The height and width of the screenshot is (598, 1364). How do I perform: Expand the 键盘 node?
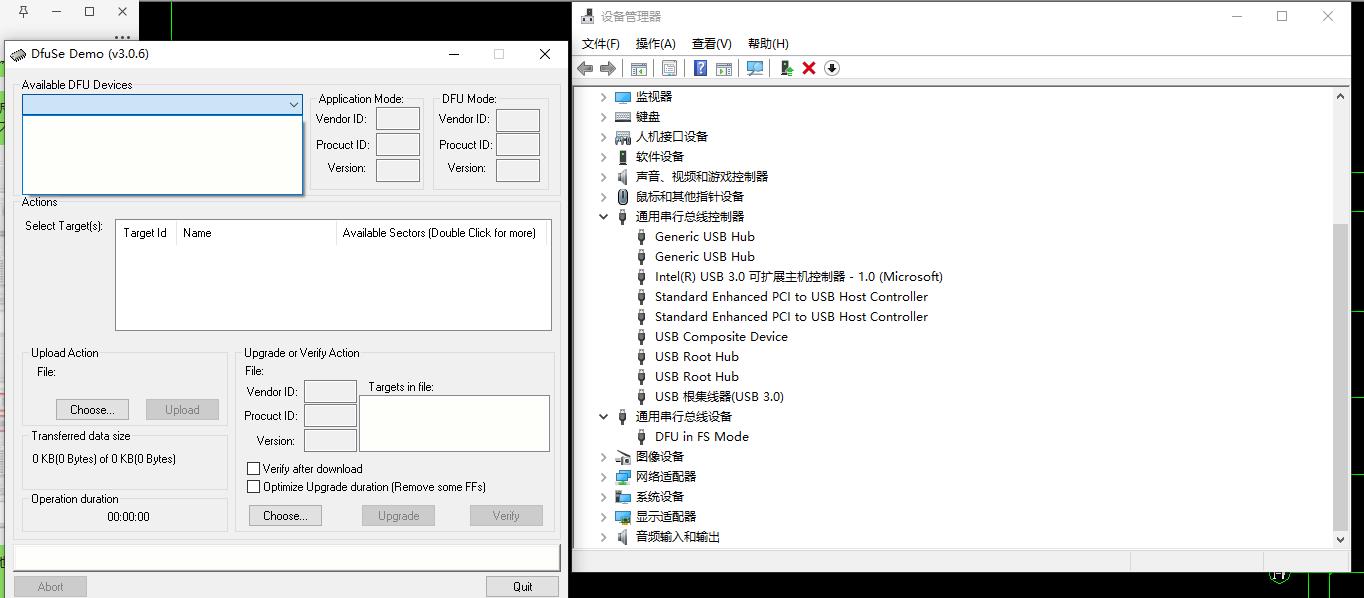[x=603, y=116]
